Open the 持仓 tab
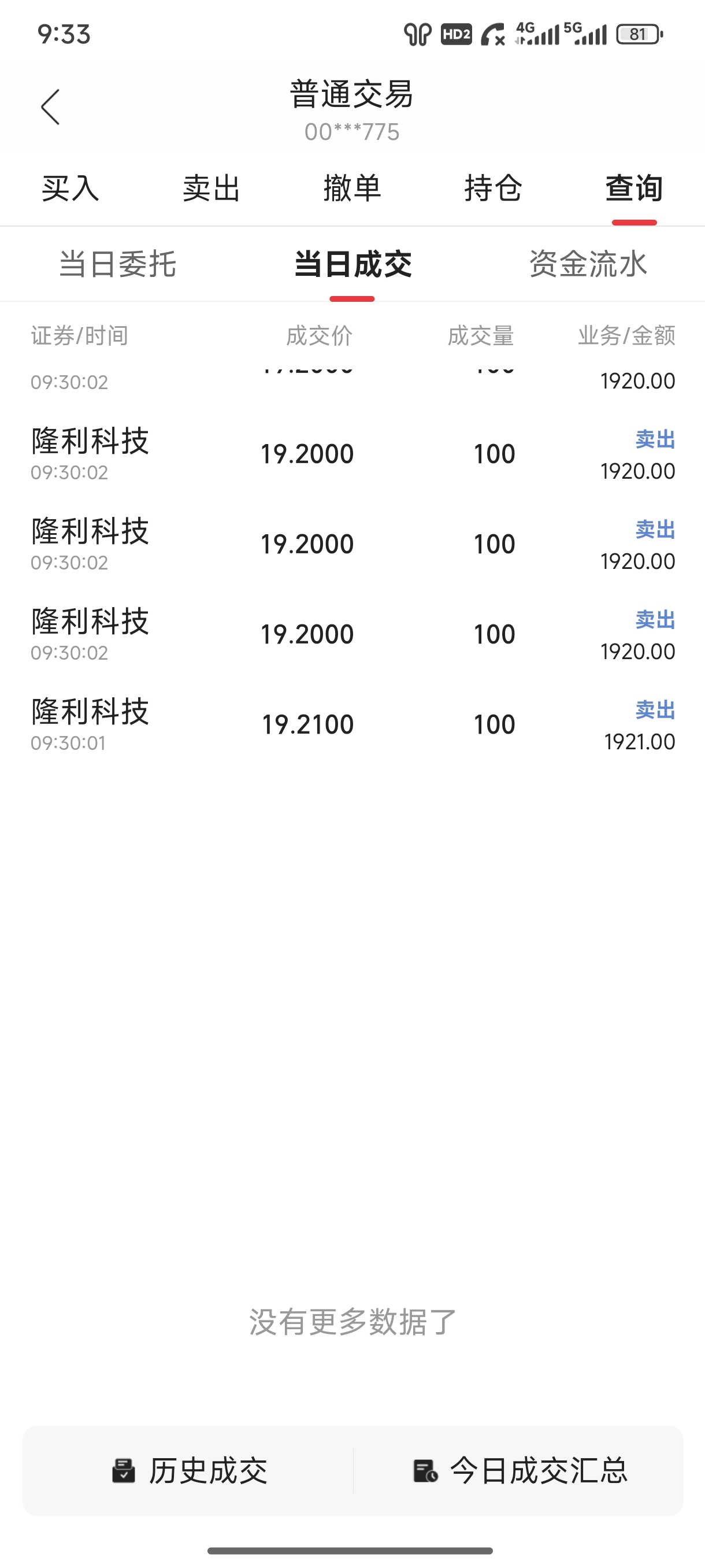Image resolution: width=705 pixels, height=1568 pixels. [493, 188]
